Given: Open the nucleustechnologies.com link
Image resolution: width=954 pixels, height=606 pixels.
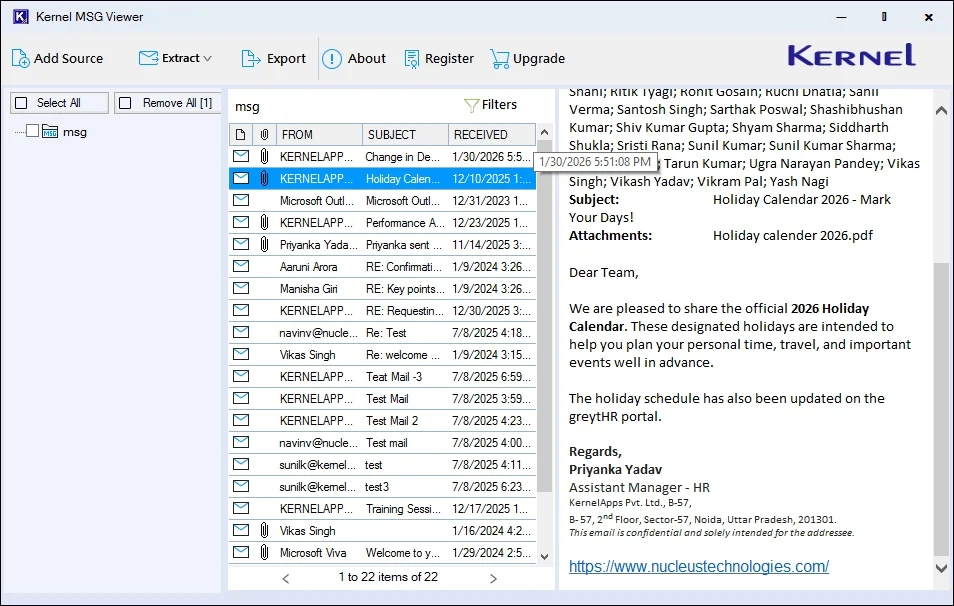Looking at the screenshot, I should pyautogui.click(x=698, y=566).
